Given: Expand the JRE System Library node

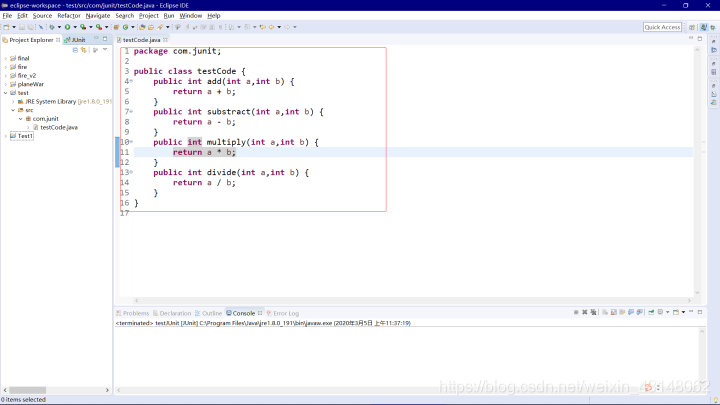Looking at the screenshot, I should [13, 102].
